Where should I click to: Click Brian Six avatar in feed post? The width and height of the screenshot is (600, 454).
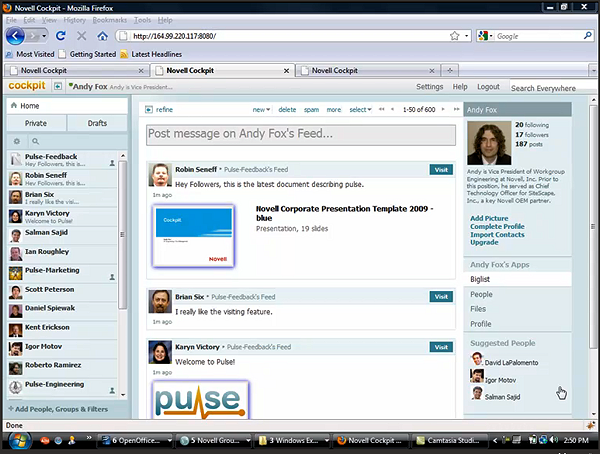160,302
